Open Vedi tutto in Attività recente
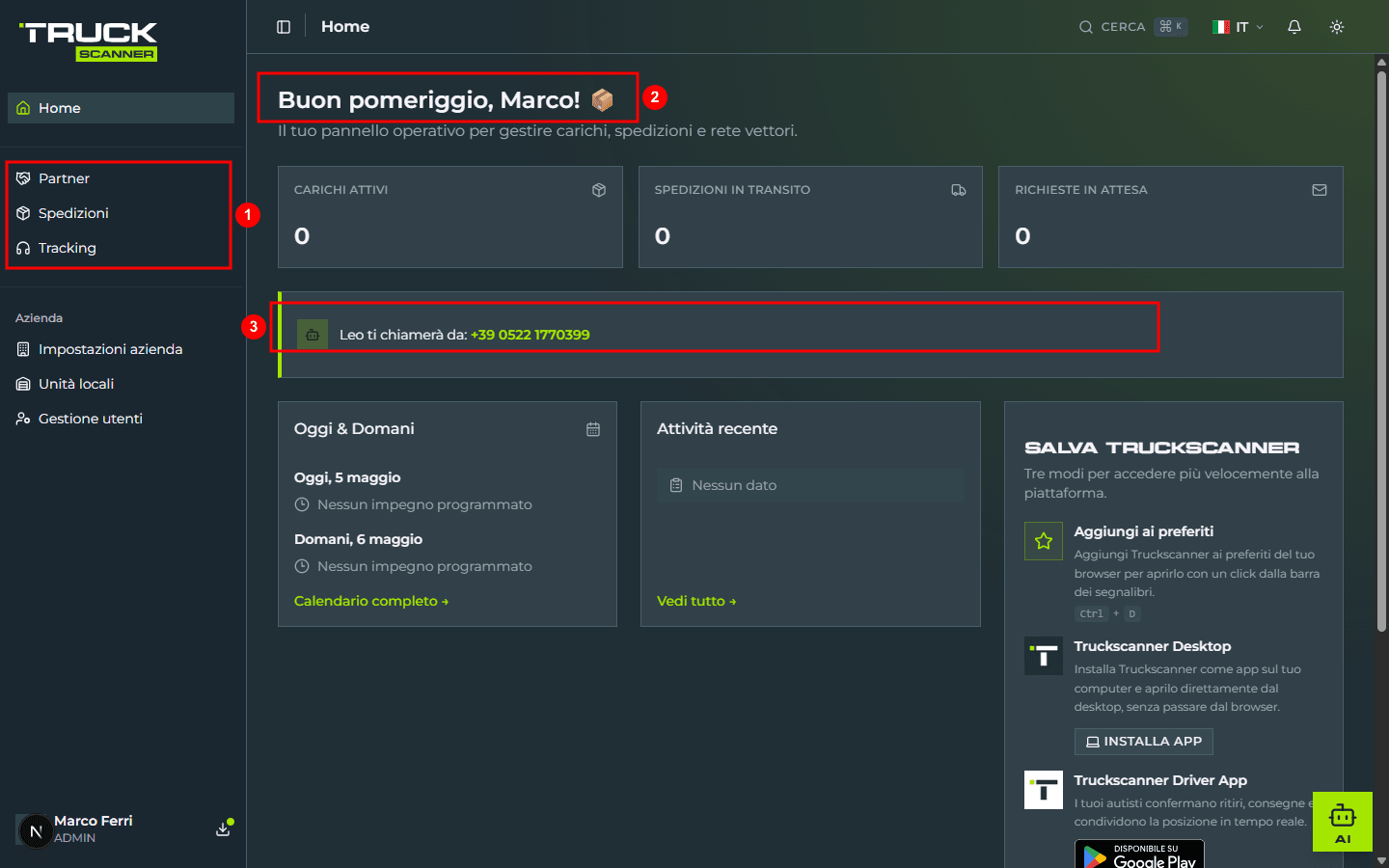This screenshot has height=868, width=1389. click(696, 601)
